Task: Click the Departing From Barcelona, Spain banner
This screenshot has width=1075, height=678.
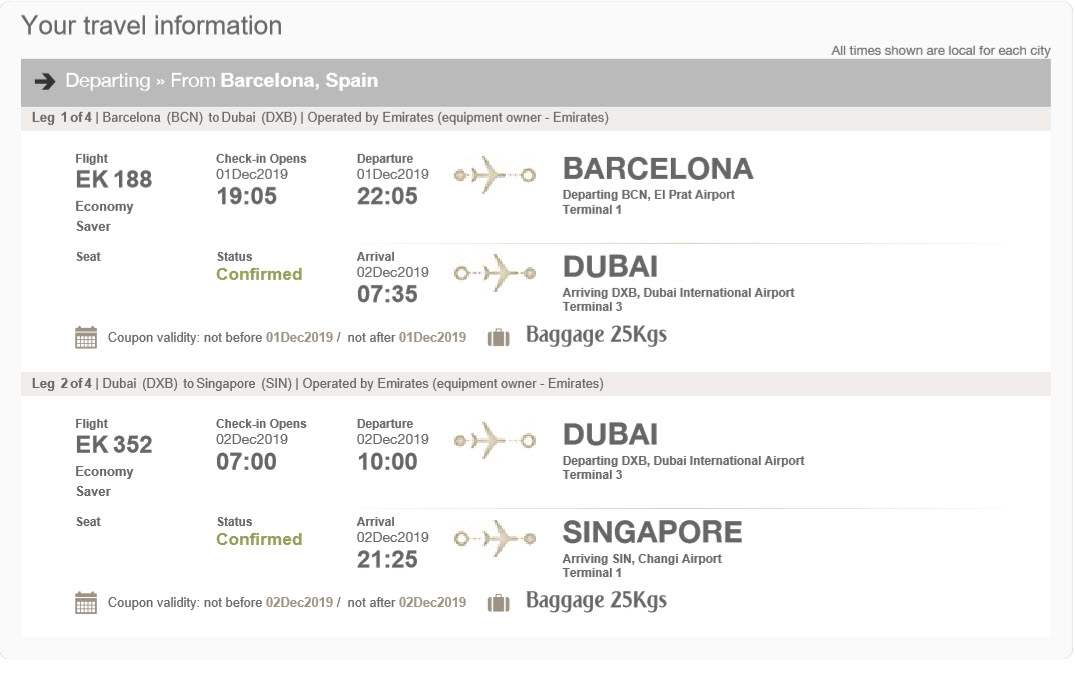Action: point(535,81)
